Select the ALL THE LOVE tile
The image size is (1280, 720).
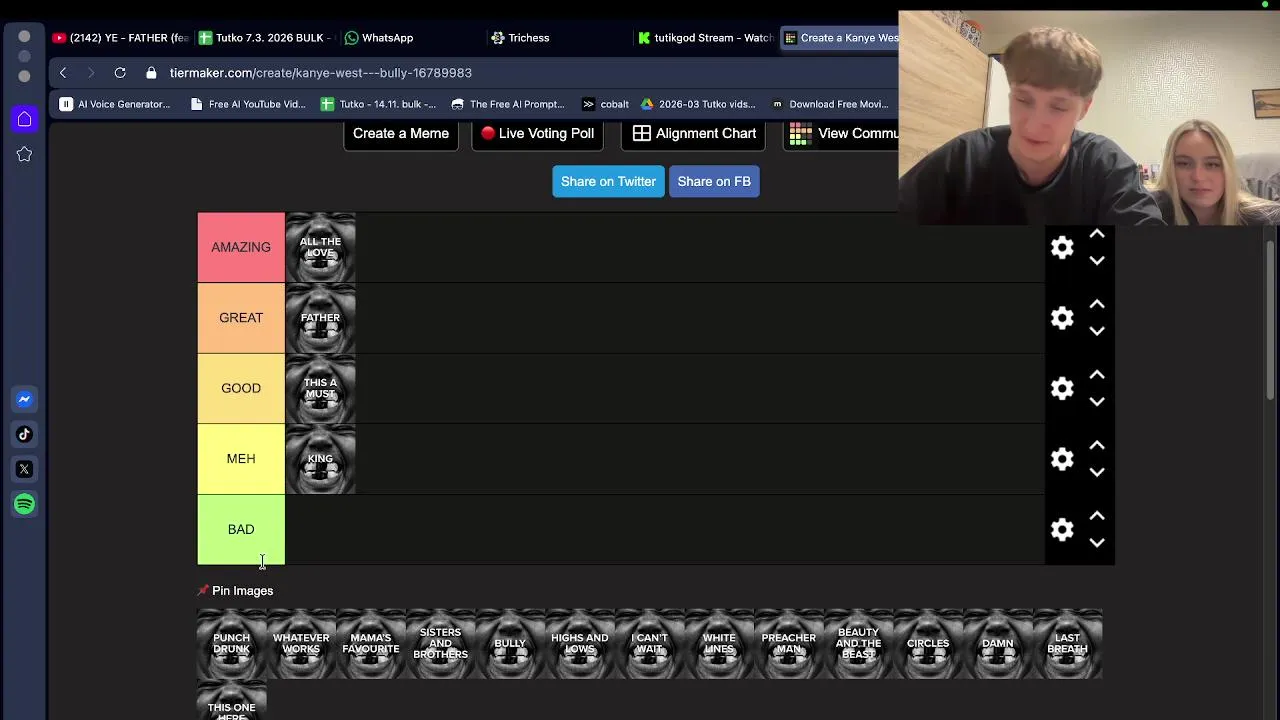point(320,248)
